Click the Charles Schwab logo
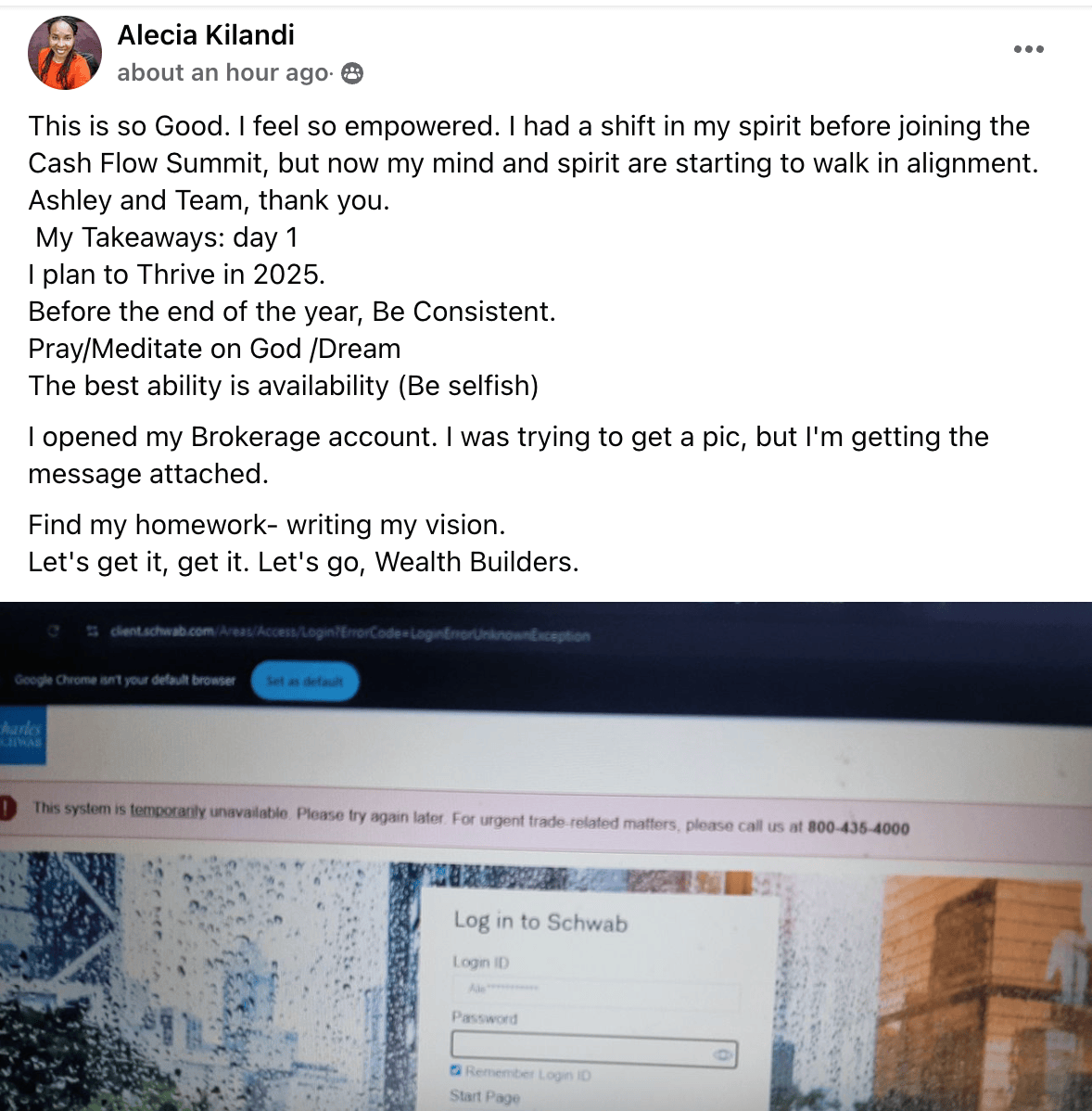Image resolution: width=1092 pixels, height=1111 pixels. 22,734
